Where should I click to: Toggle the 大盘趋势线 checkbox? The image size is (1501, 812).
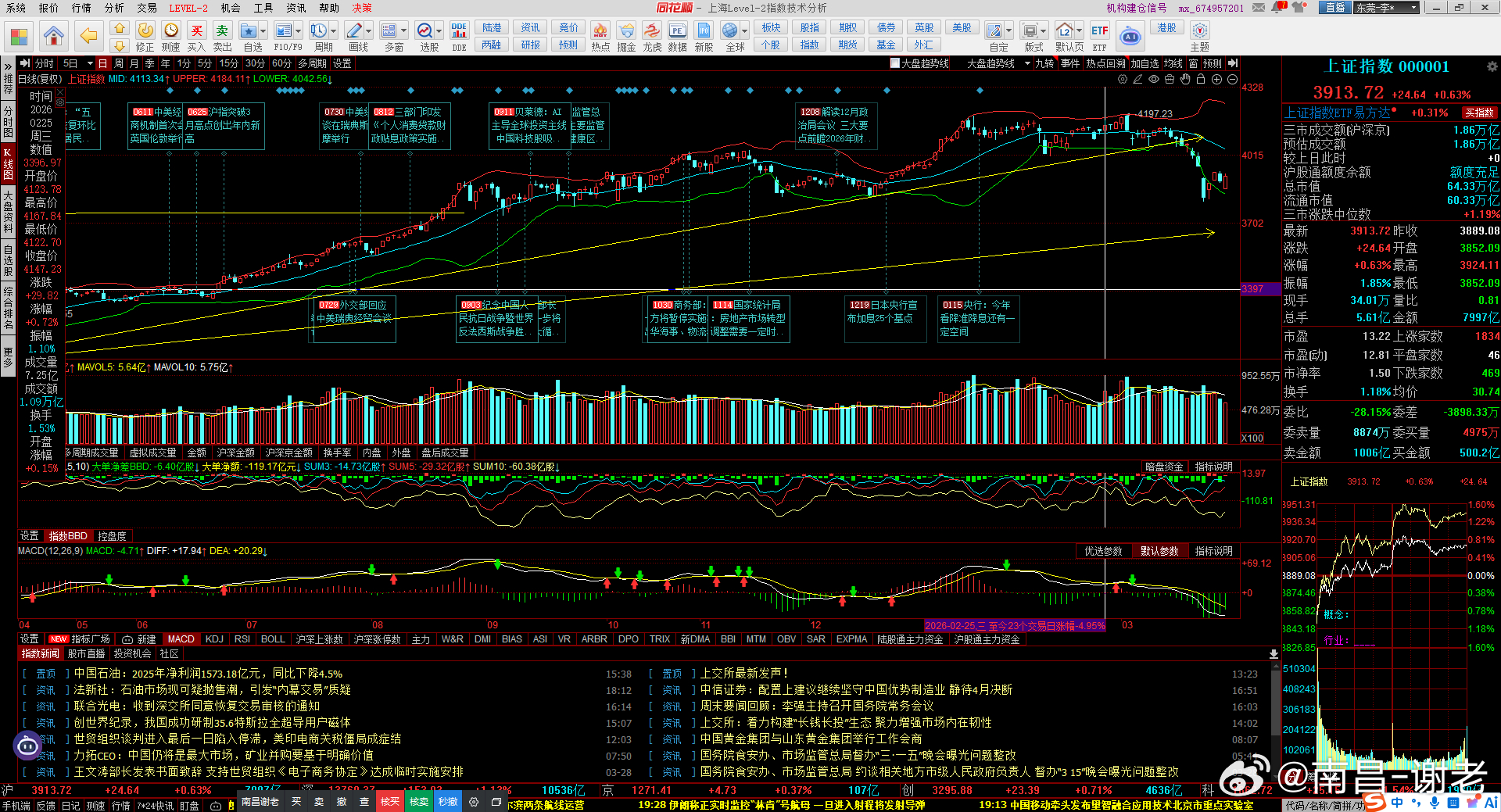point(894,63)
